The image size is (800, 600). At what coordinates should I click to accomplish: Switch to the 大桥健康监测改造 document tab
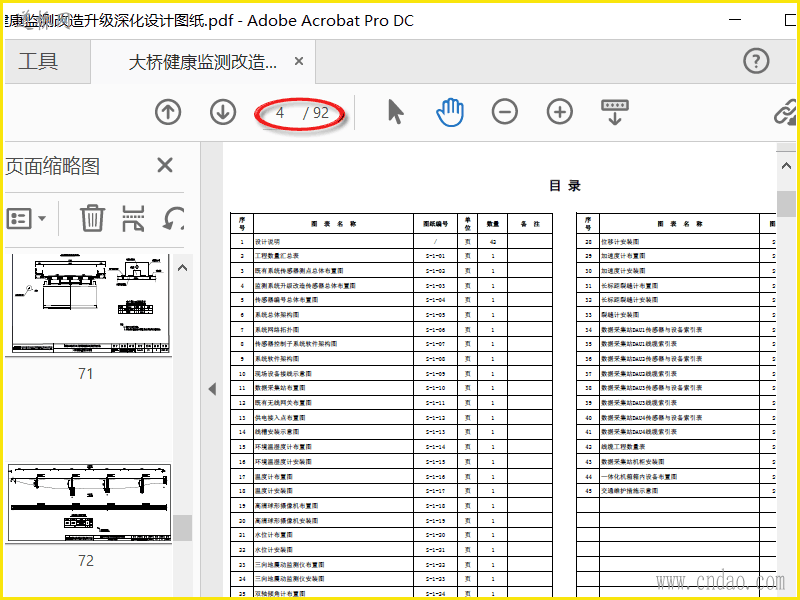203,62
